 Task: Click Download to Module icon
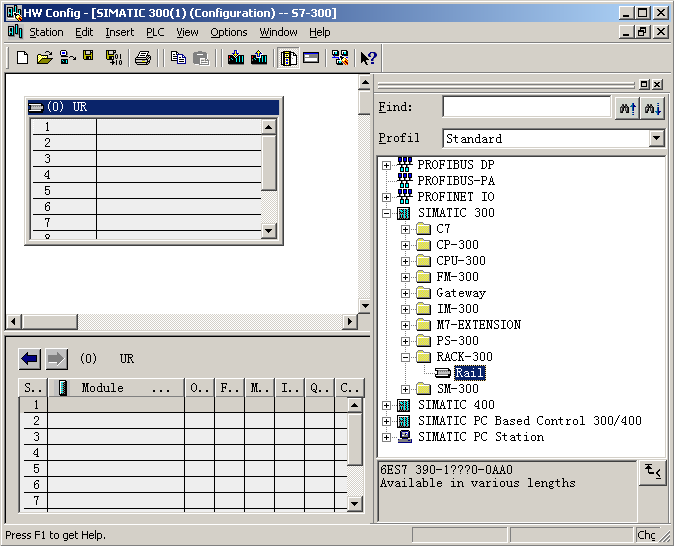(236, 58)
